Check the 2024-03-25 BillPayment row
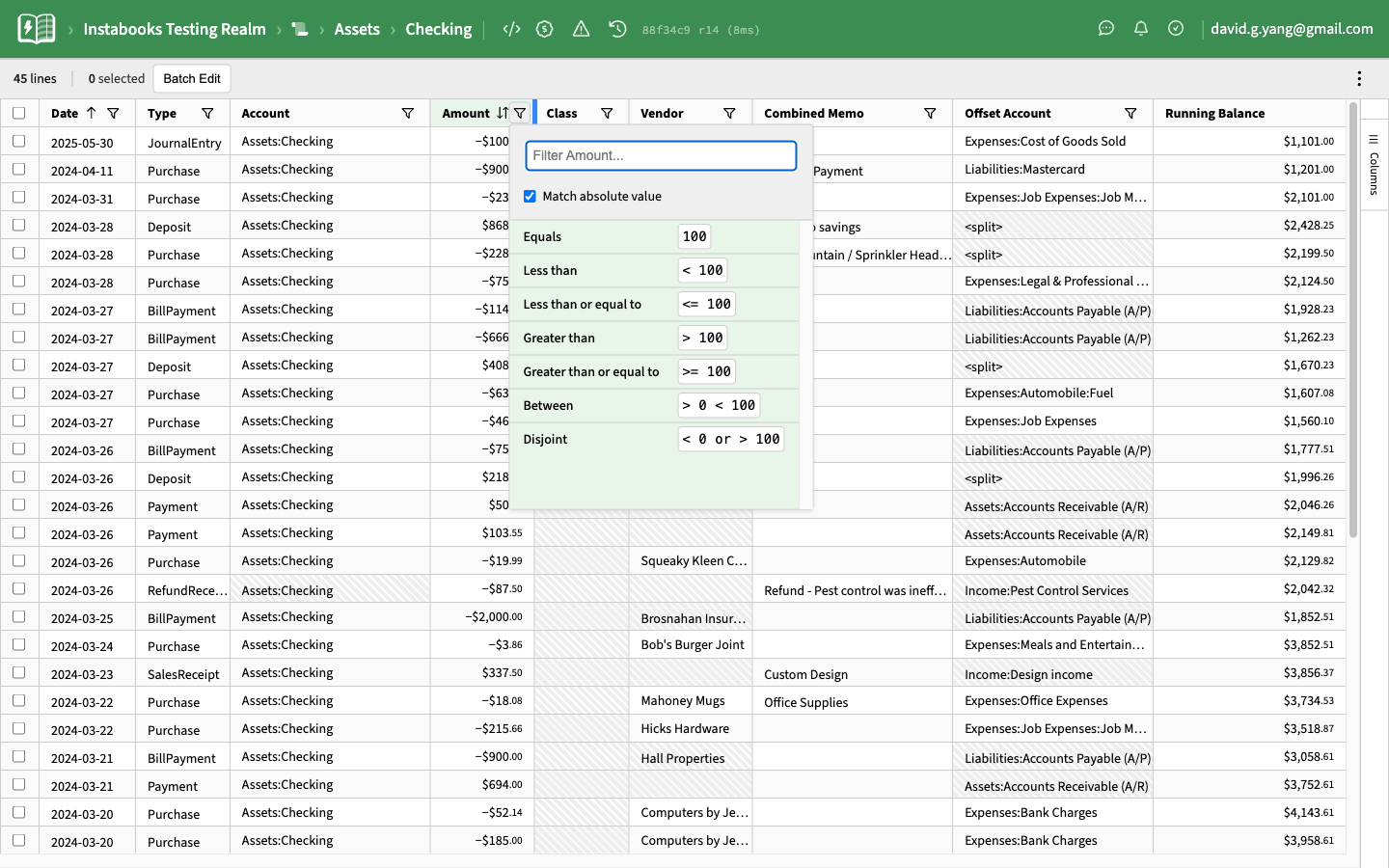The height and width of the screenshot is (868, 1389). (19, 616)
